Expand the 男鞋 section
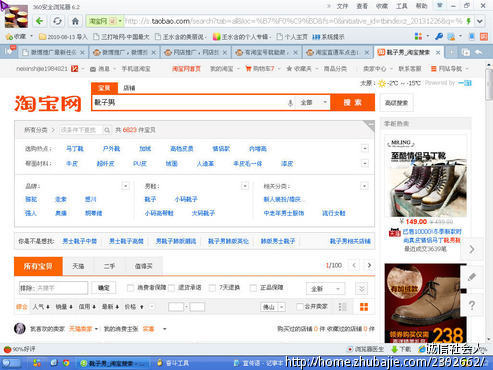The image size is (493, 370). [x=245, y=186]
